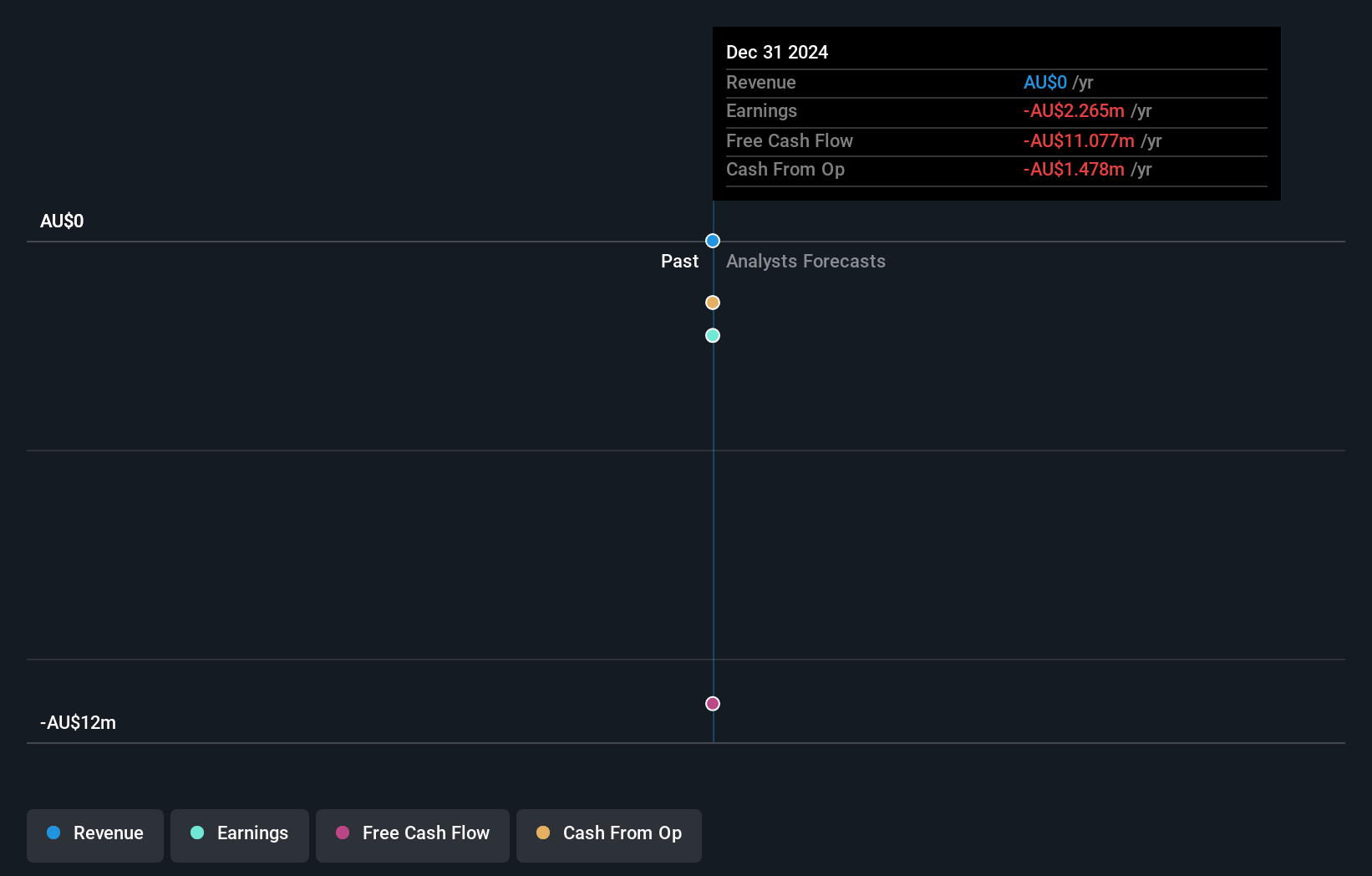
Task: Click the pink Free Cash Flow data point
Action: click(x=713, y=704)
